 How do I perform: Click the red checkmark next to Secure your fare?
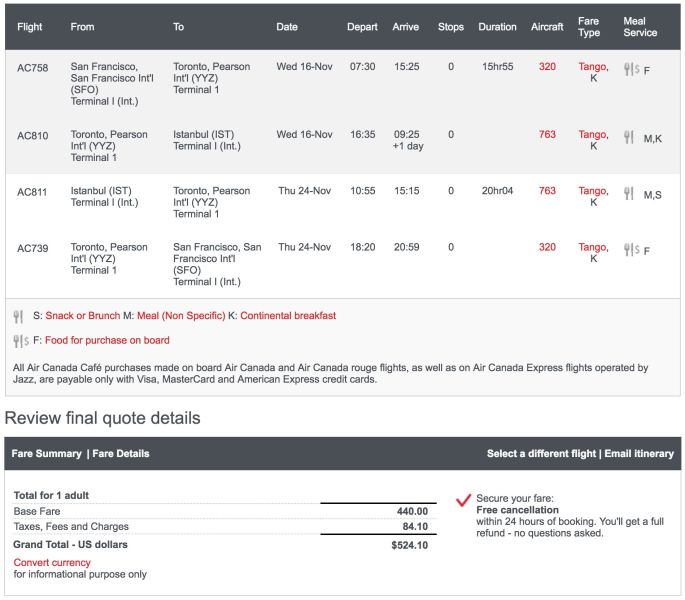464,500
